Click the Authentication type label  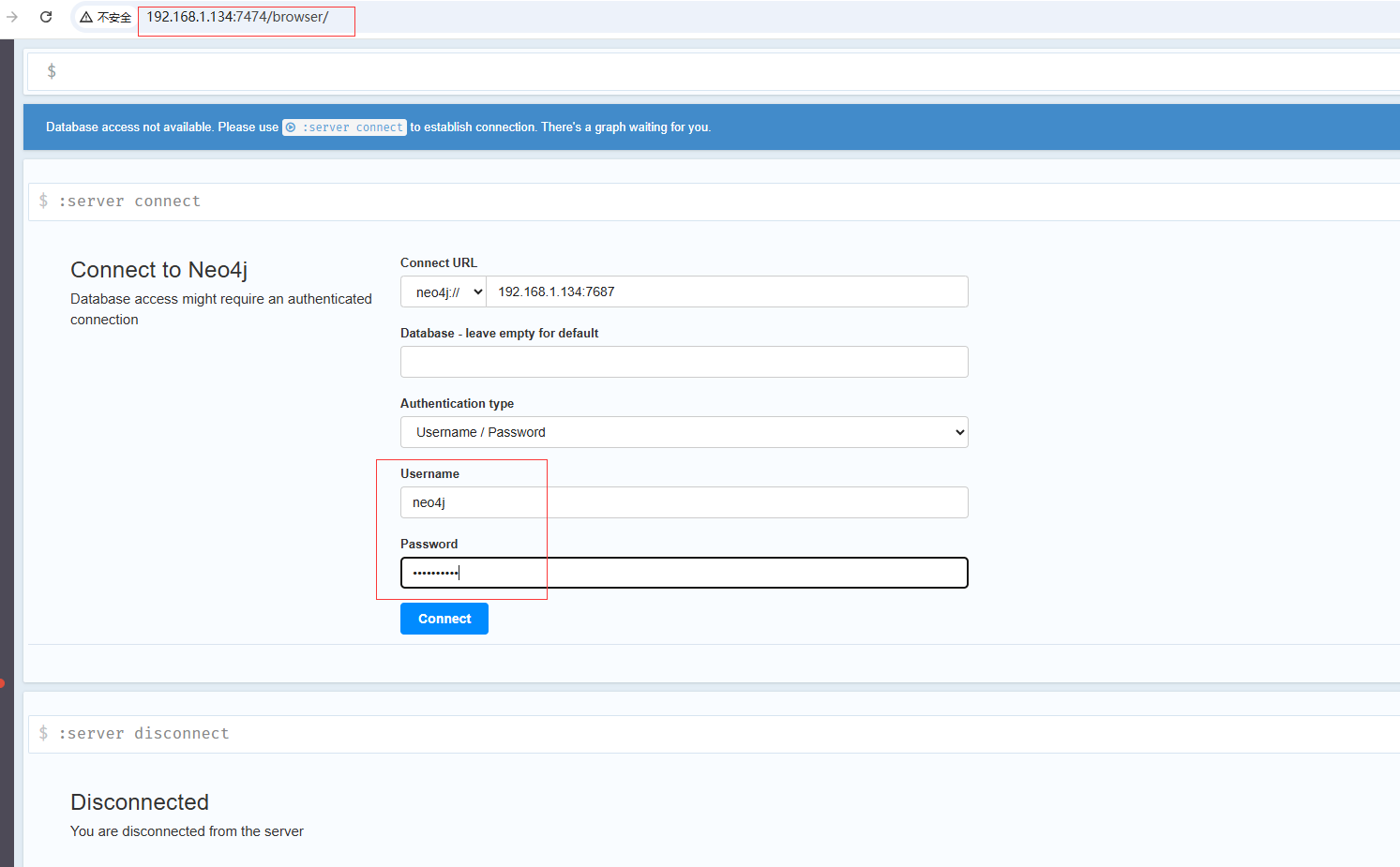(x=457, y=403)
